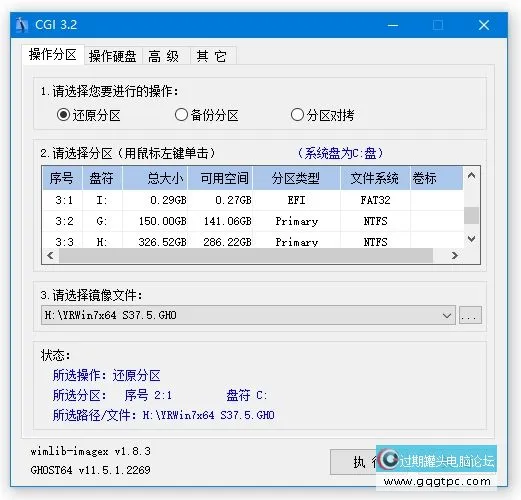Click the image file path combo box
This screenshot has height=500, width=521.
[x=248, y=315]
